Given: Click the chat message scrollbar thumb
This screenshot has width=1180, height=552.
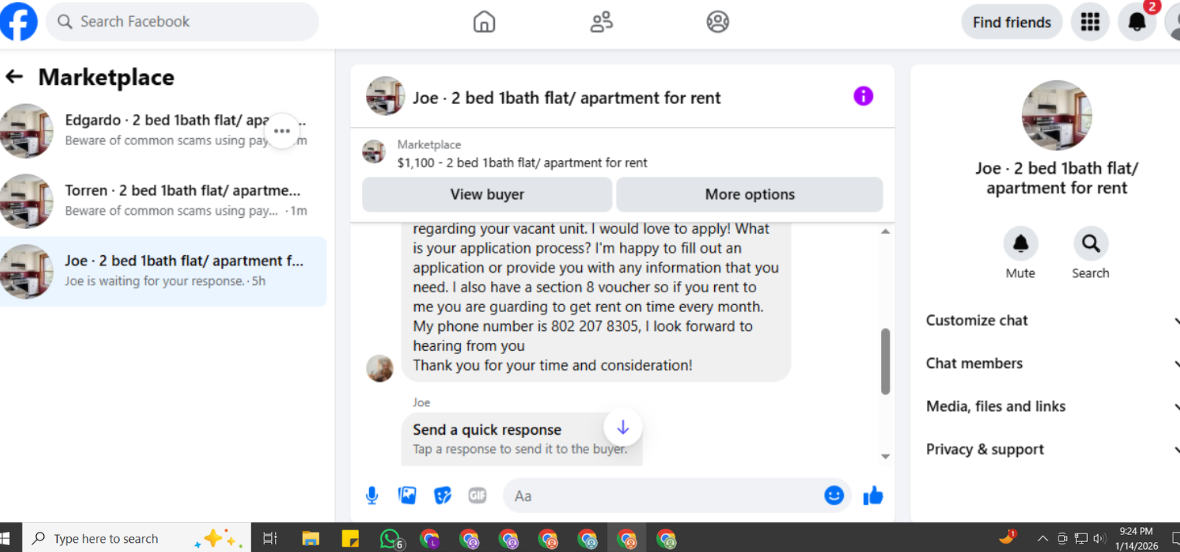Looking at the screenshot, I should click(886, 361).
